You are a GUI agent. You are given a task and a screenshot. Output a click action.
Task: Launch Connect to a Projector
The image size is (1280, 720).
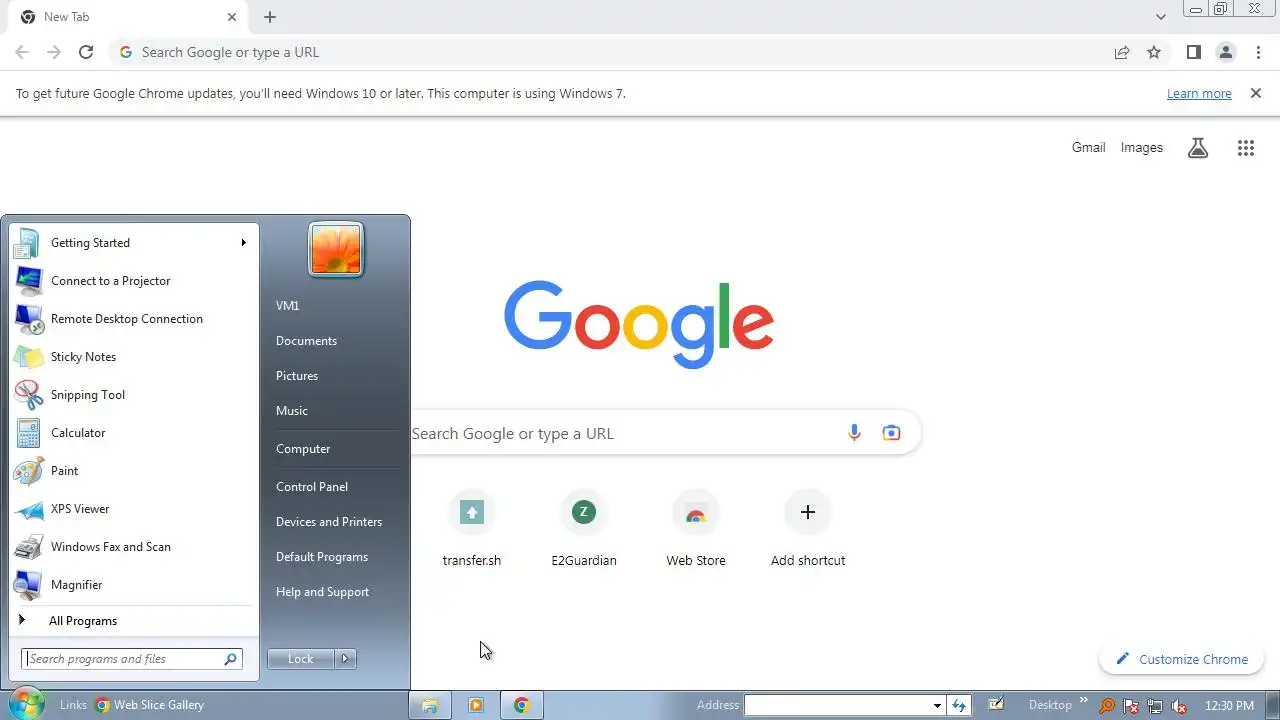pyautogui.click(x=132, y=281)
